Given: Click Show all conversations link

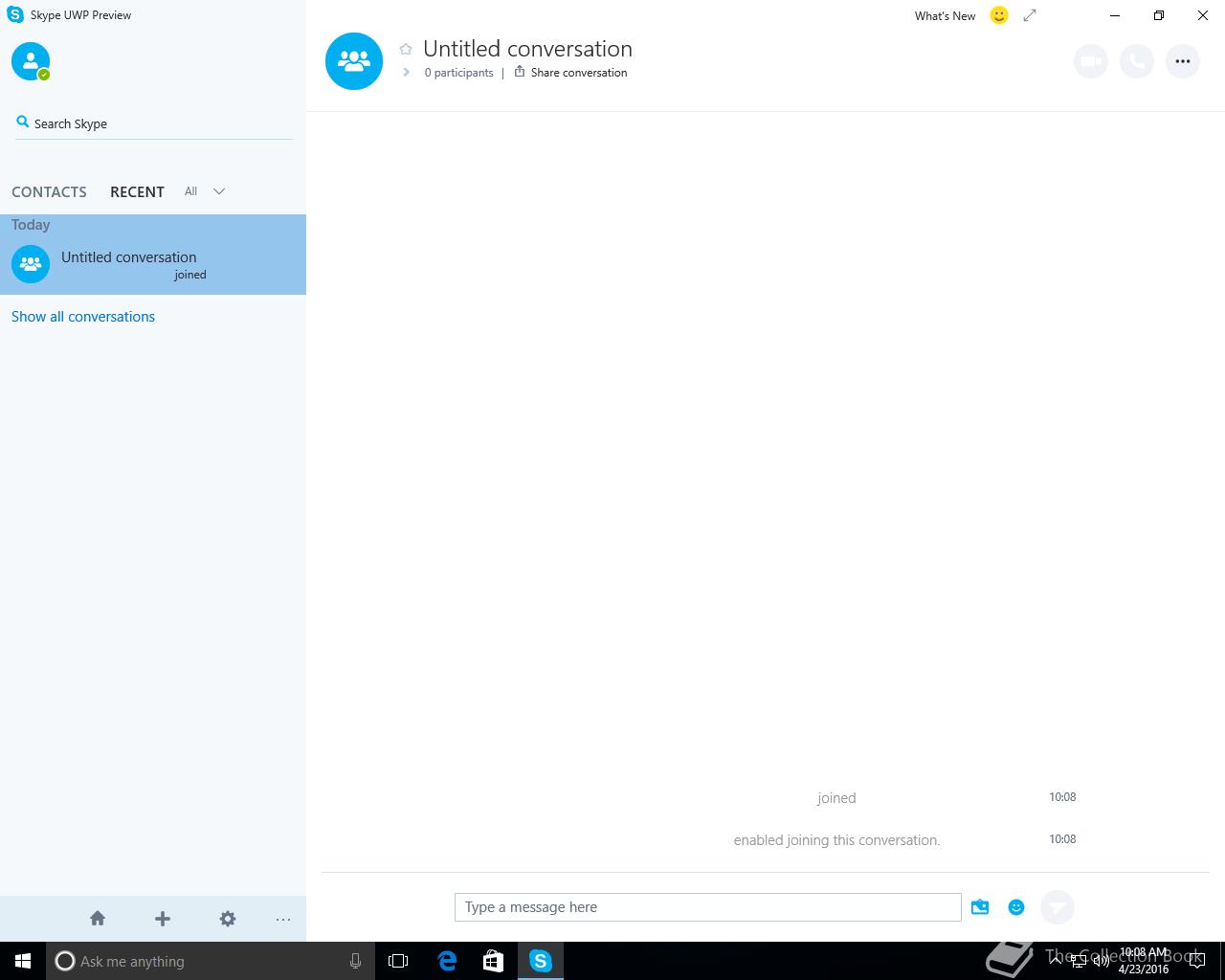Looking at the screenshot, I should [83, 317].
